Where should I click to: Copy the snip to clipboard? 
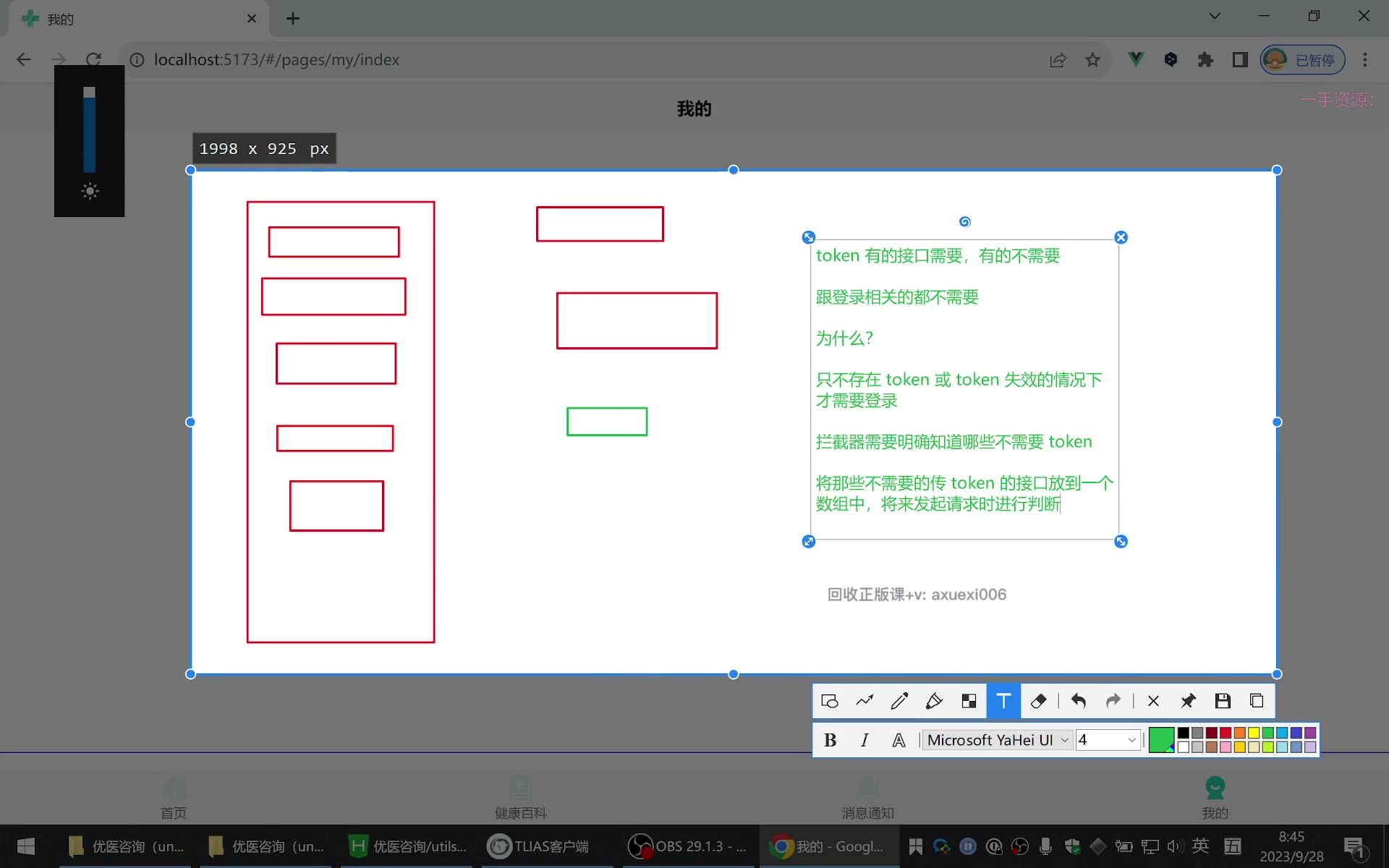coord(1257,701)
